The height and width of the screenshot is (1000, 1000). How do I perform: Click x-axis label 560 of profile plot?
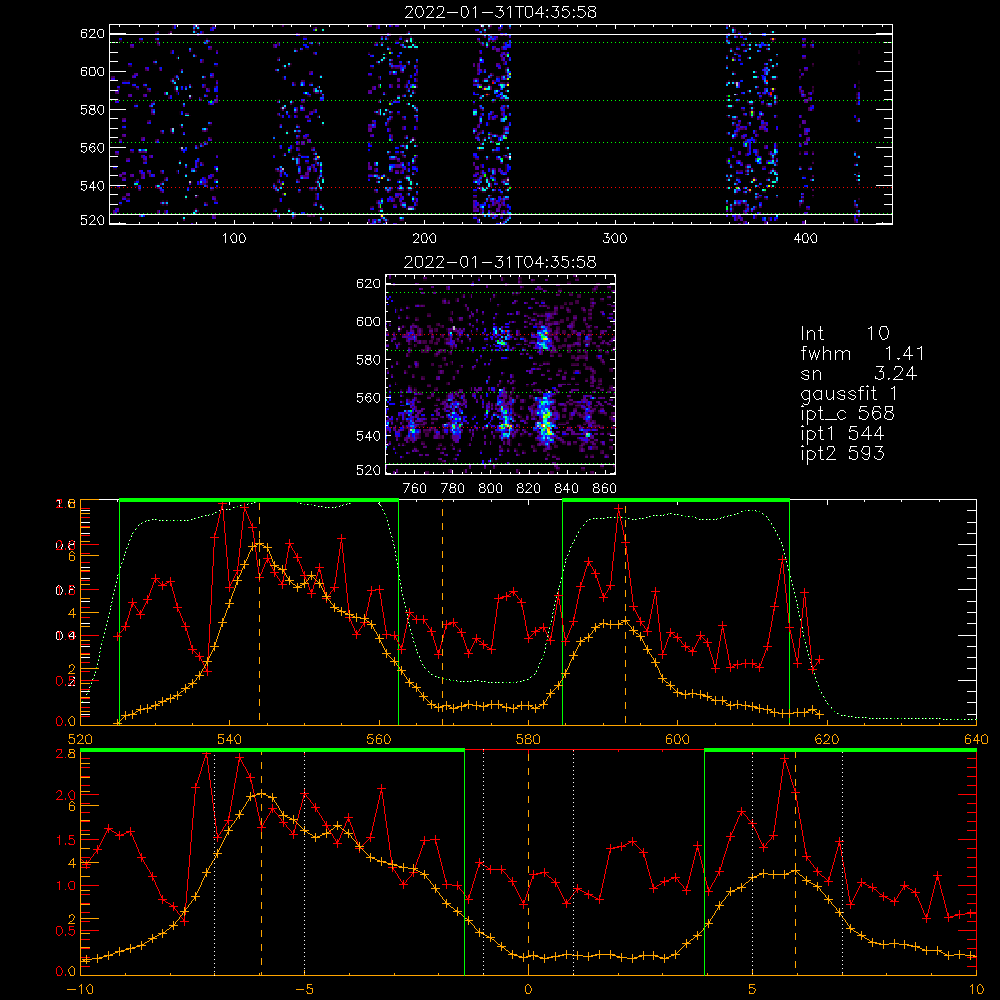(379, 739)
